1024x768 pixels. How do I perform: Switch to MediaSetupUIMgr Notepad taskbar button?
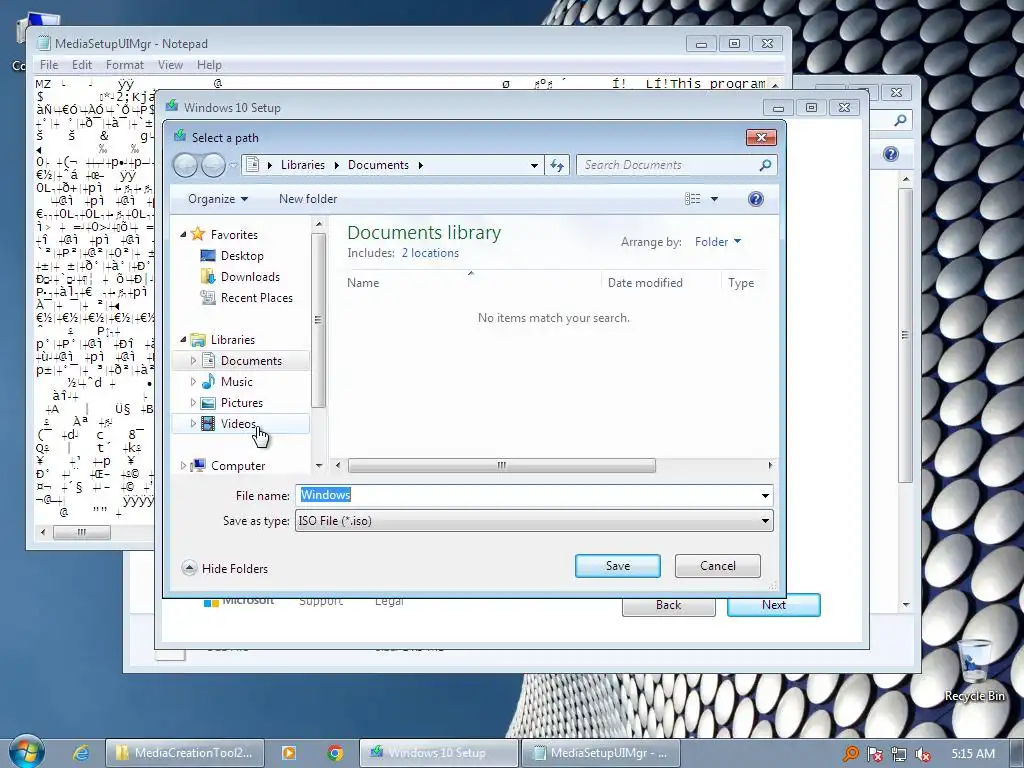pyautogui.click(x=600, y=753)
